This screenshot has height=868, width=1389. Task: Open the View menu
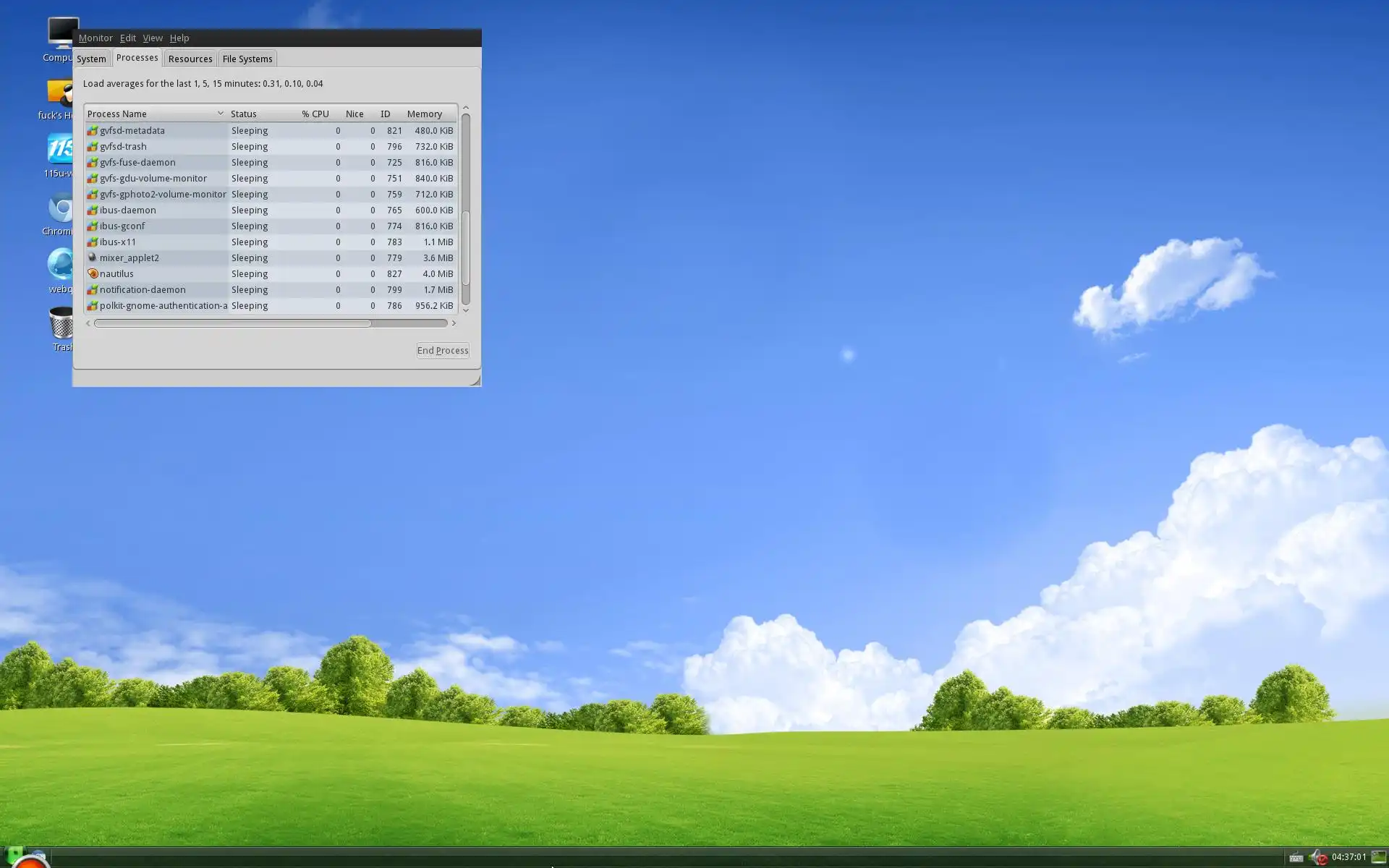pyautogui.click(x=152, y=38)
